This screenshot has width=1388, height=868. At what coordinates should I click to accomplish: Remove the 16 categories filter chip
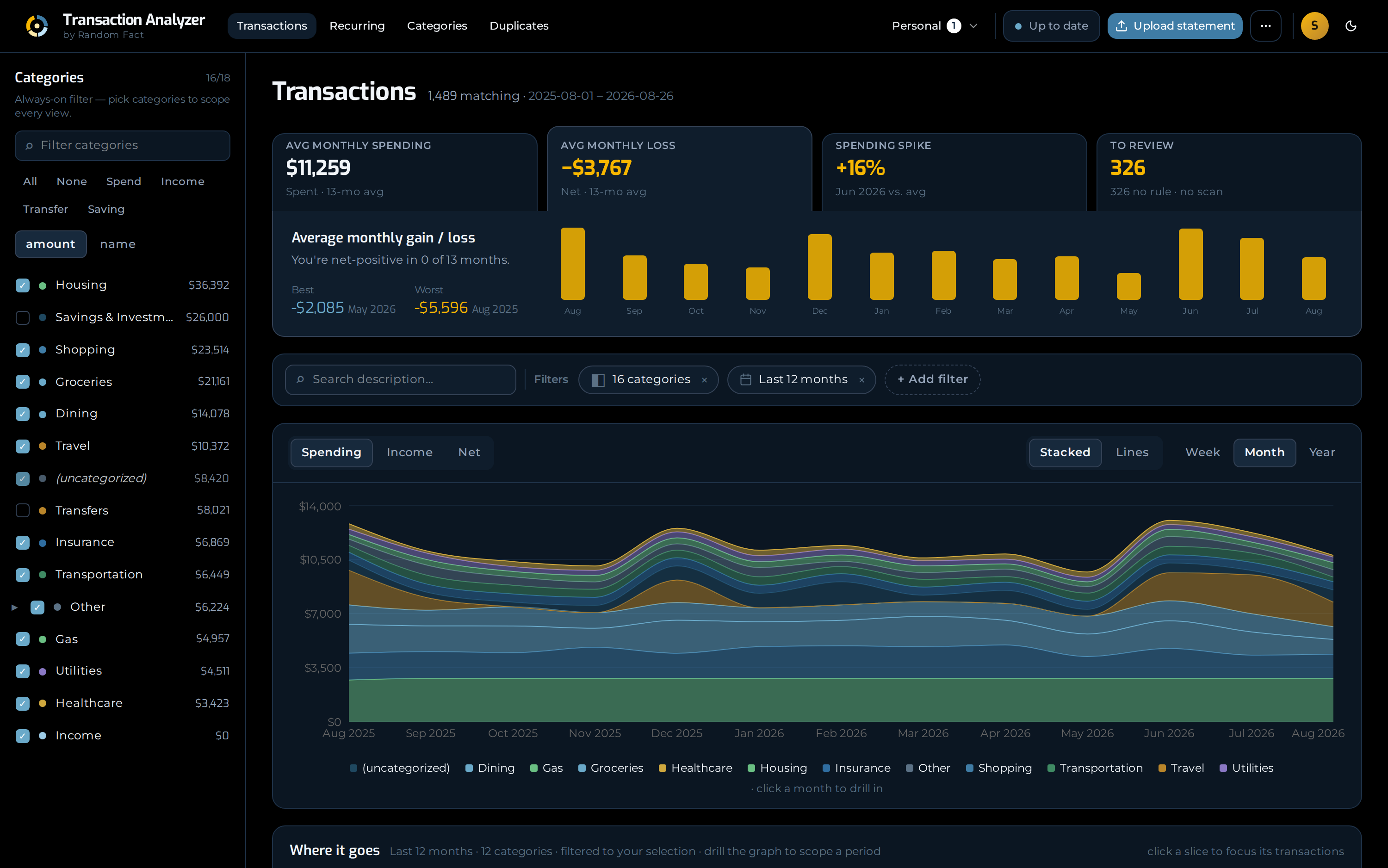tap(704, 380)
